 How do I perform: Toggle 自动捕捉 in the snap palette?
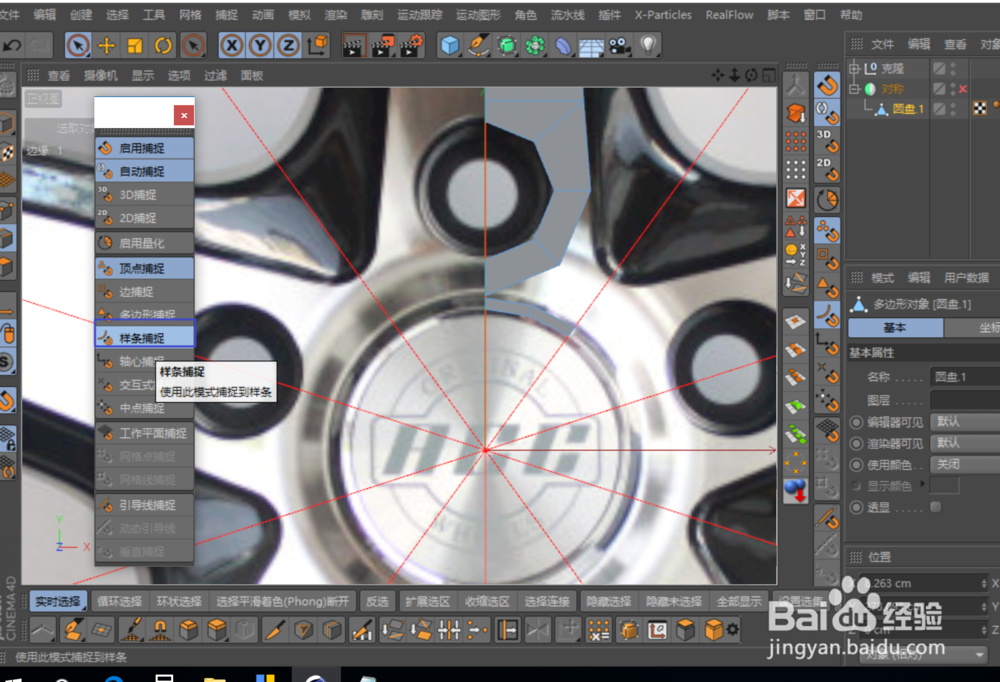145,171
